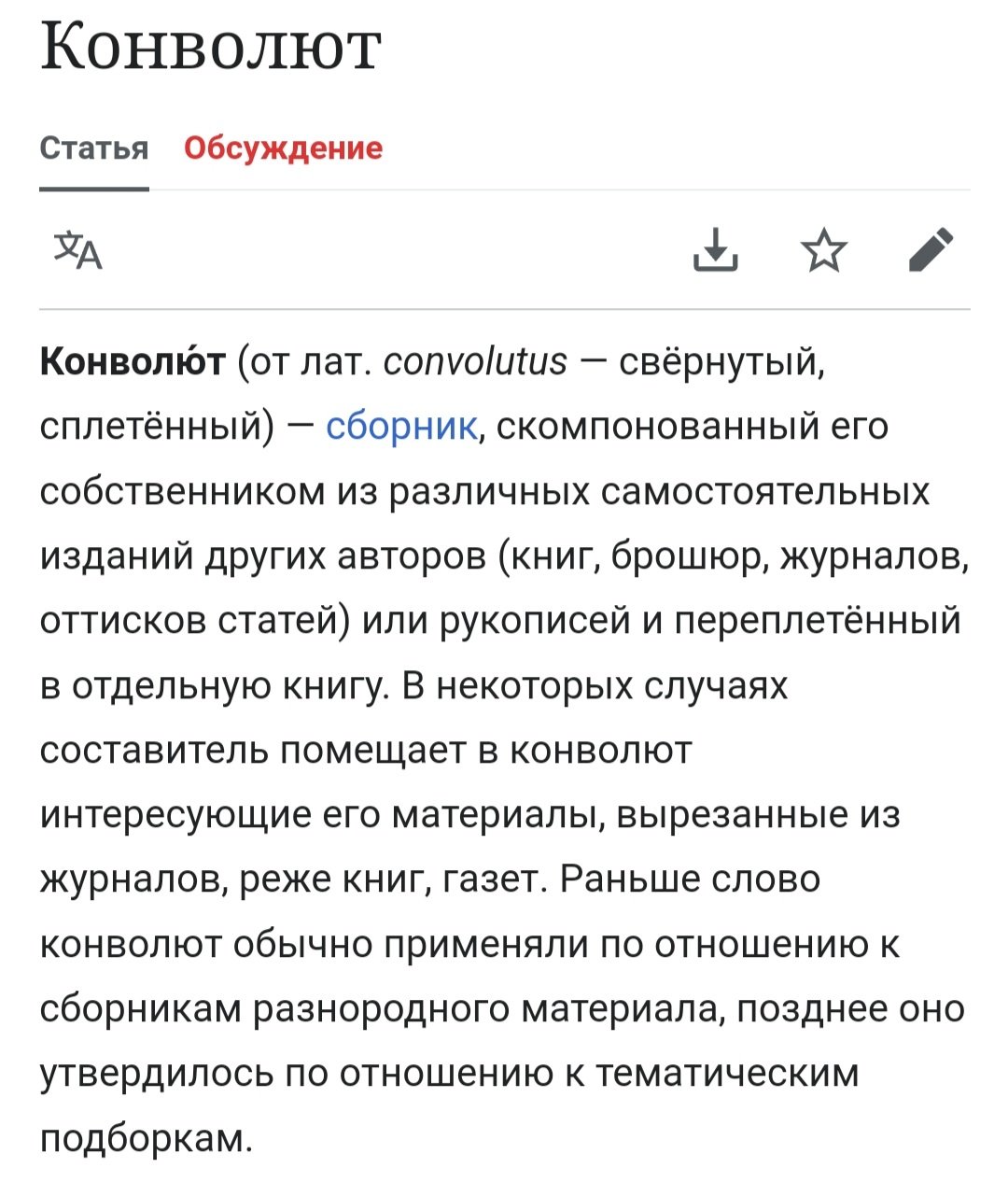Viewport: 1008px width, 1182px height.
Task: Click the italic Latin word convolutus
Action: coord(475,361)
